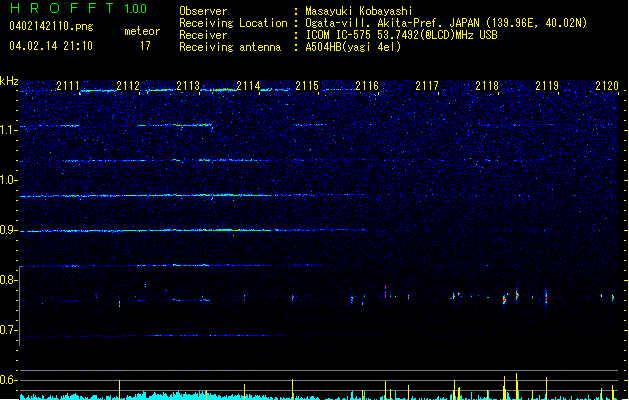This screenshot has width=629, height=400.
Task: Click the Receiver label
Action: 203,35
